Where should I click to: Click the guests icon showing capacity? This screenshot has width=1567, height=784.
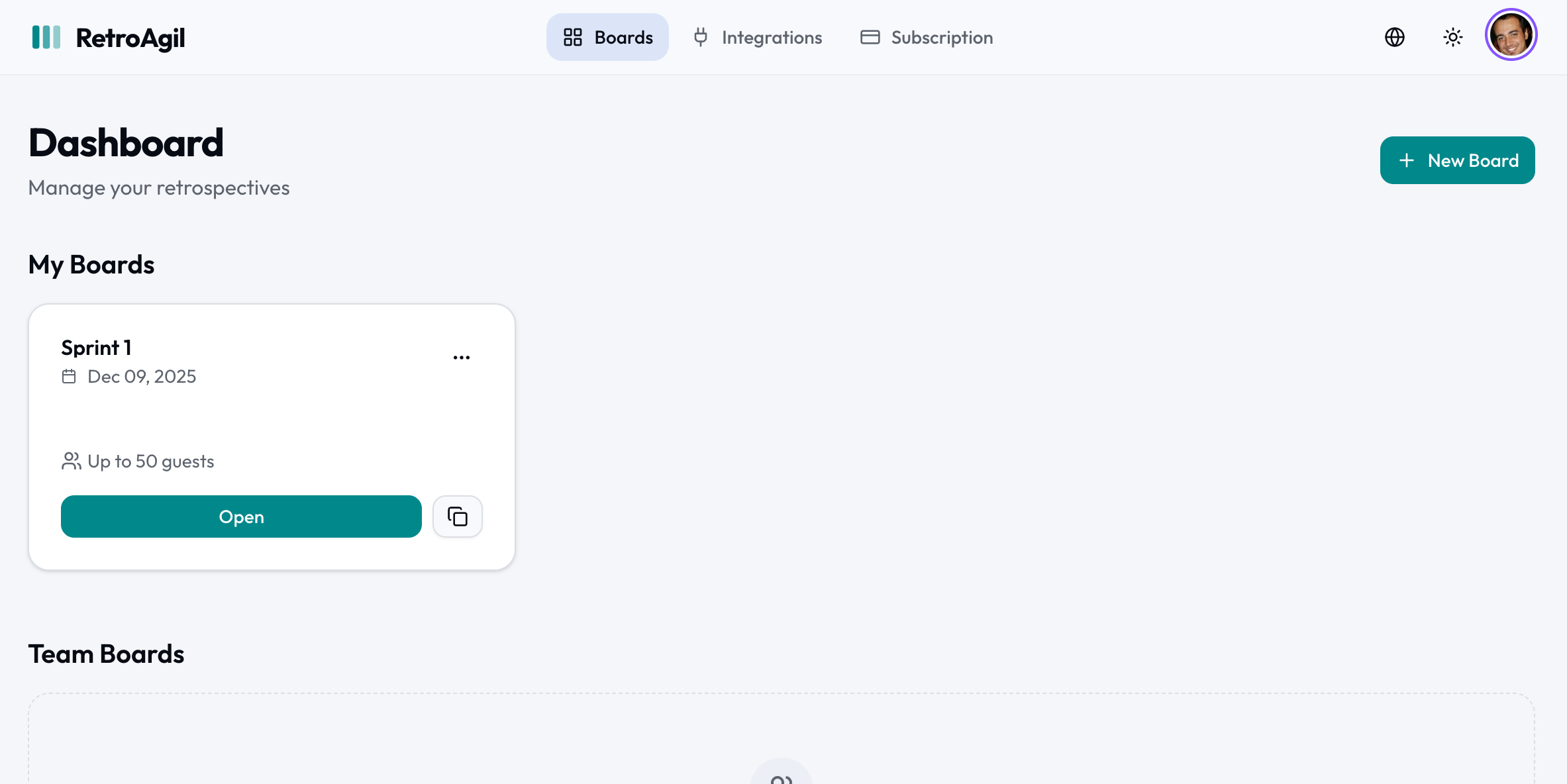pyautogui.click(x=71, y=461)
